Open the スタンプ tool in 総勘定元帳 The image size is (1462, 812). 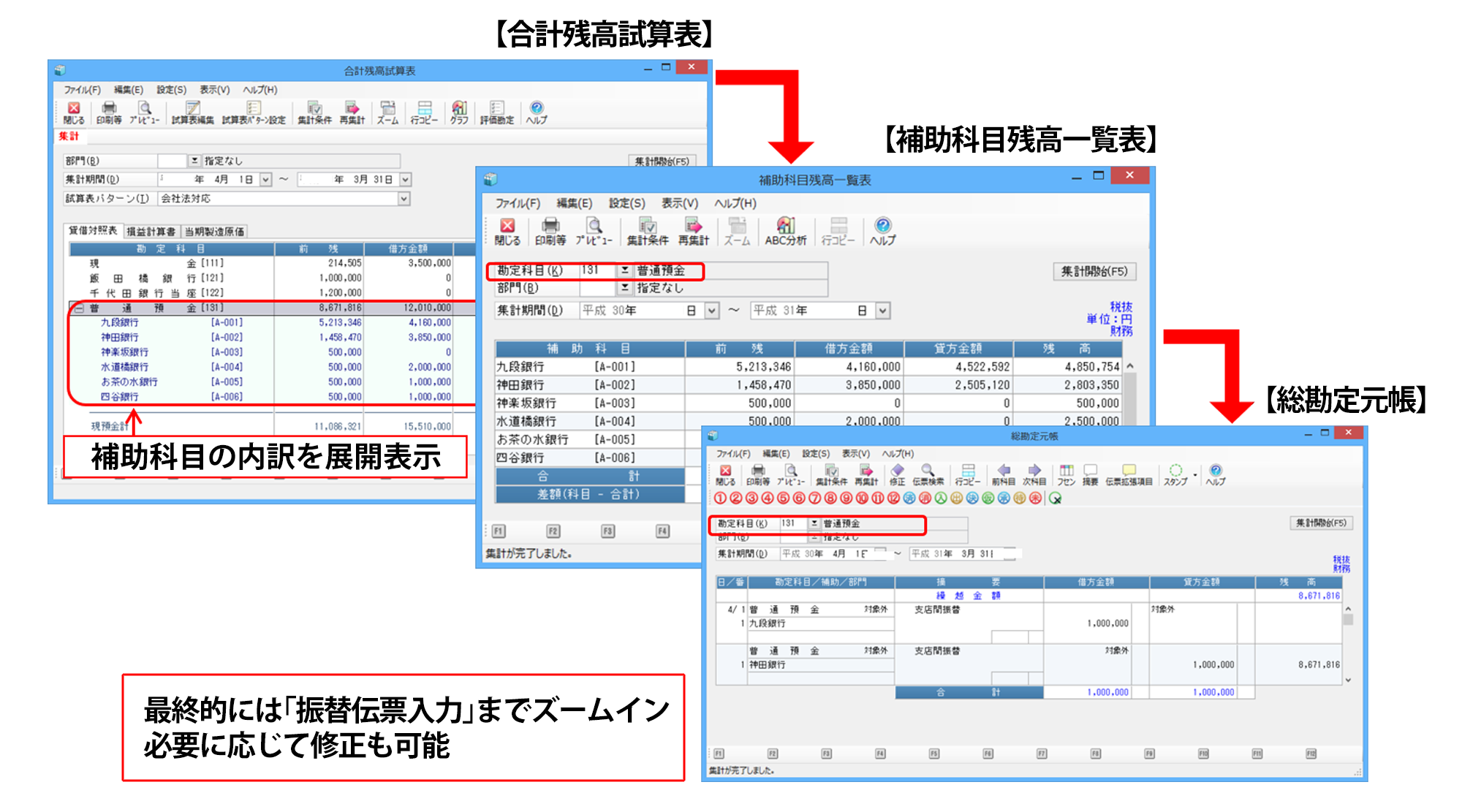point(1176,474)
